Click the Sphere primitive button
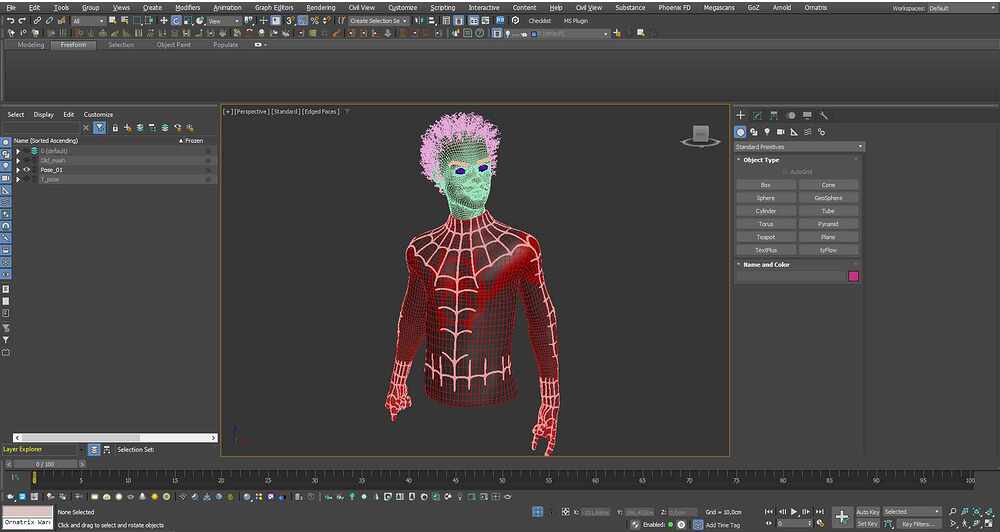Viewport: 1000px width, 532px height. [765, 198]
